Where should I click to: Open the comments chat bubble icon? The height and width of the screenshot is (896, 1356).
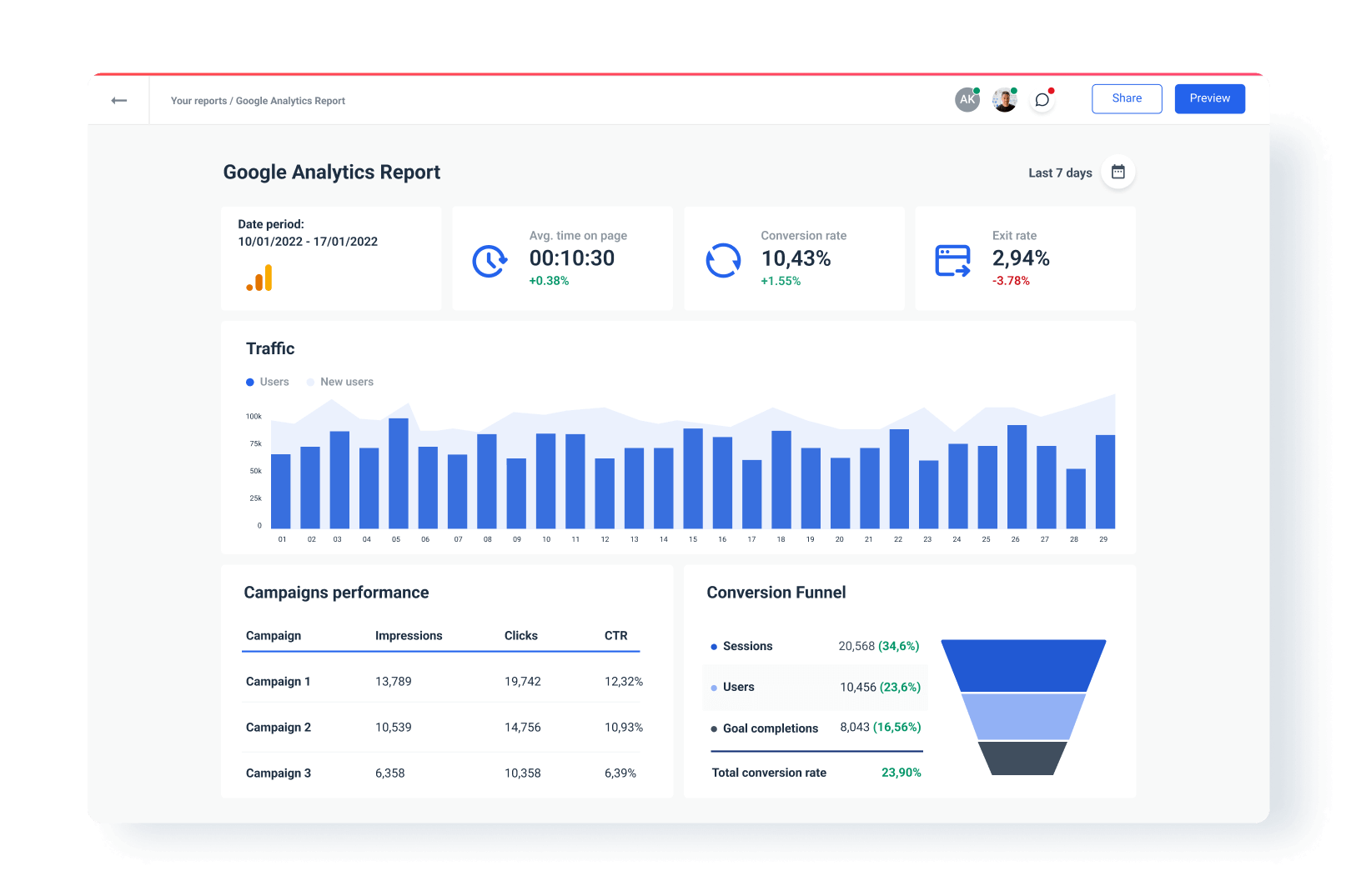click(x=1042, y=99)
